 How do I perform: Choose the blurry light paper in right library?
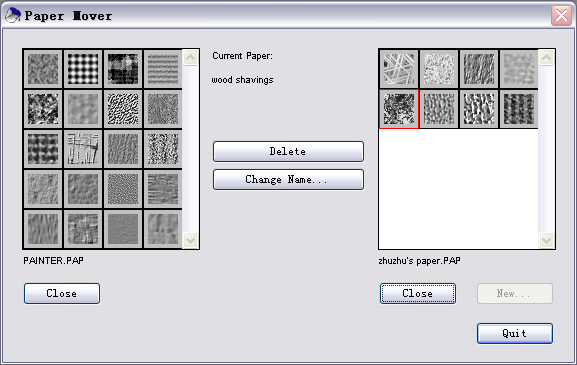coord(519,69)
